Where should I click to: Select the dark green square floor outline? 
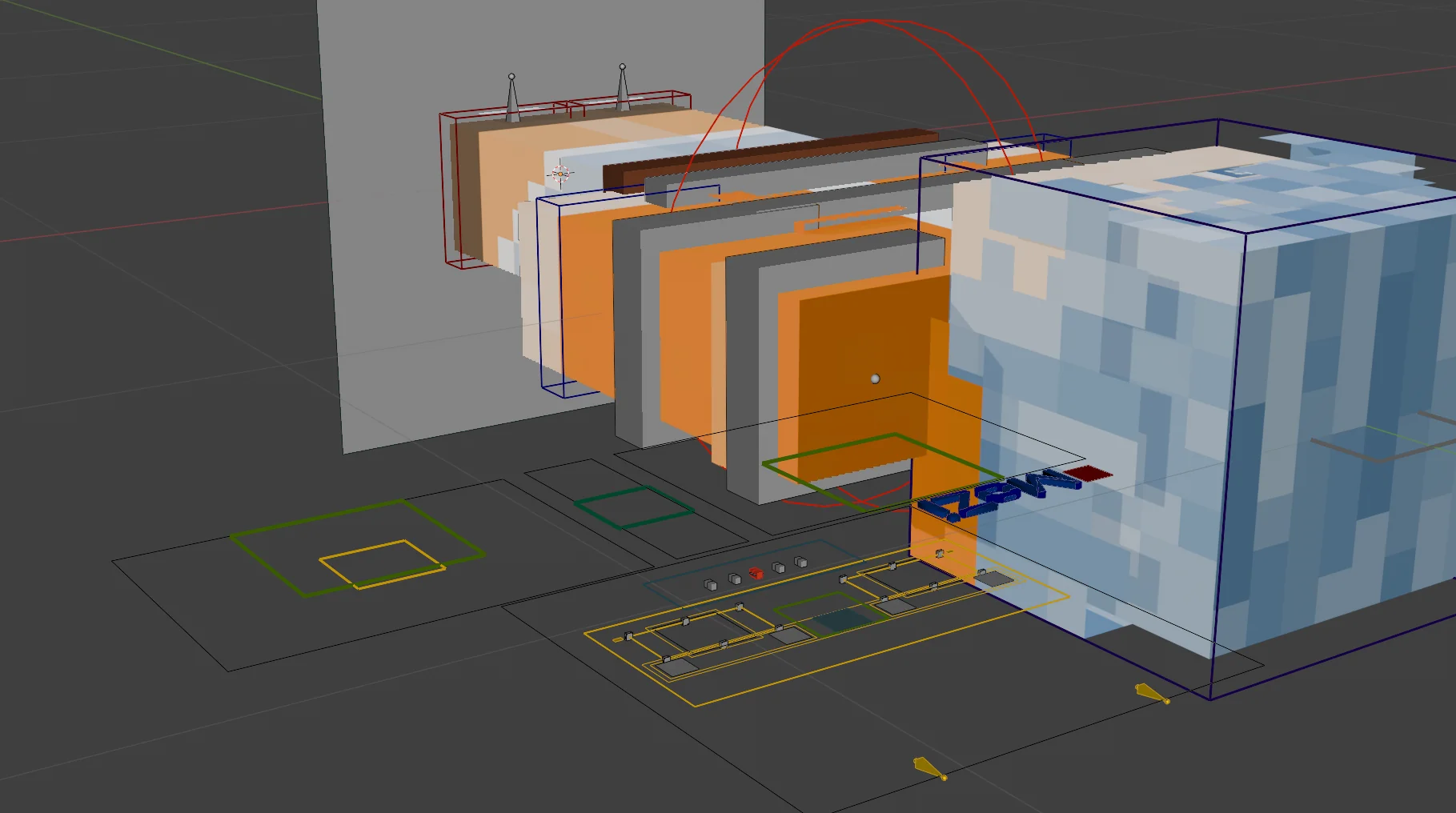(633, 507)
